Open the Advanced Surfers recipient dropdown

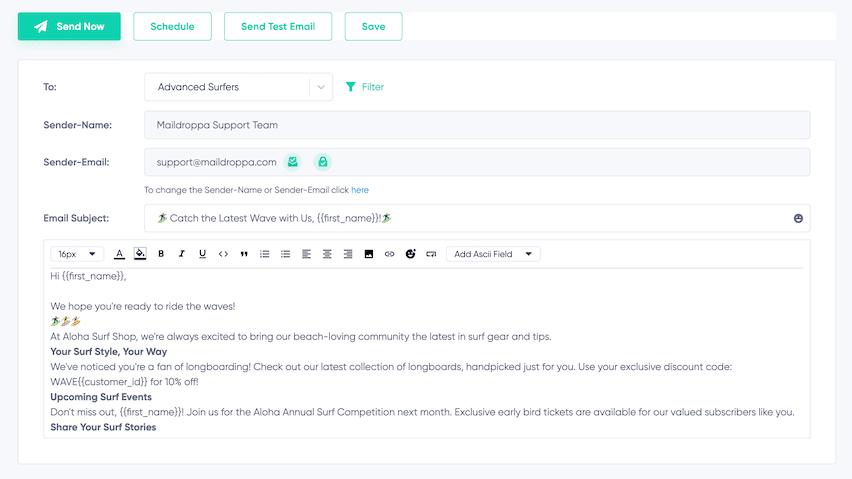[238, 87]
